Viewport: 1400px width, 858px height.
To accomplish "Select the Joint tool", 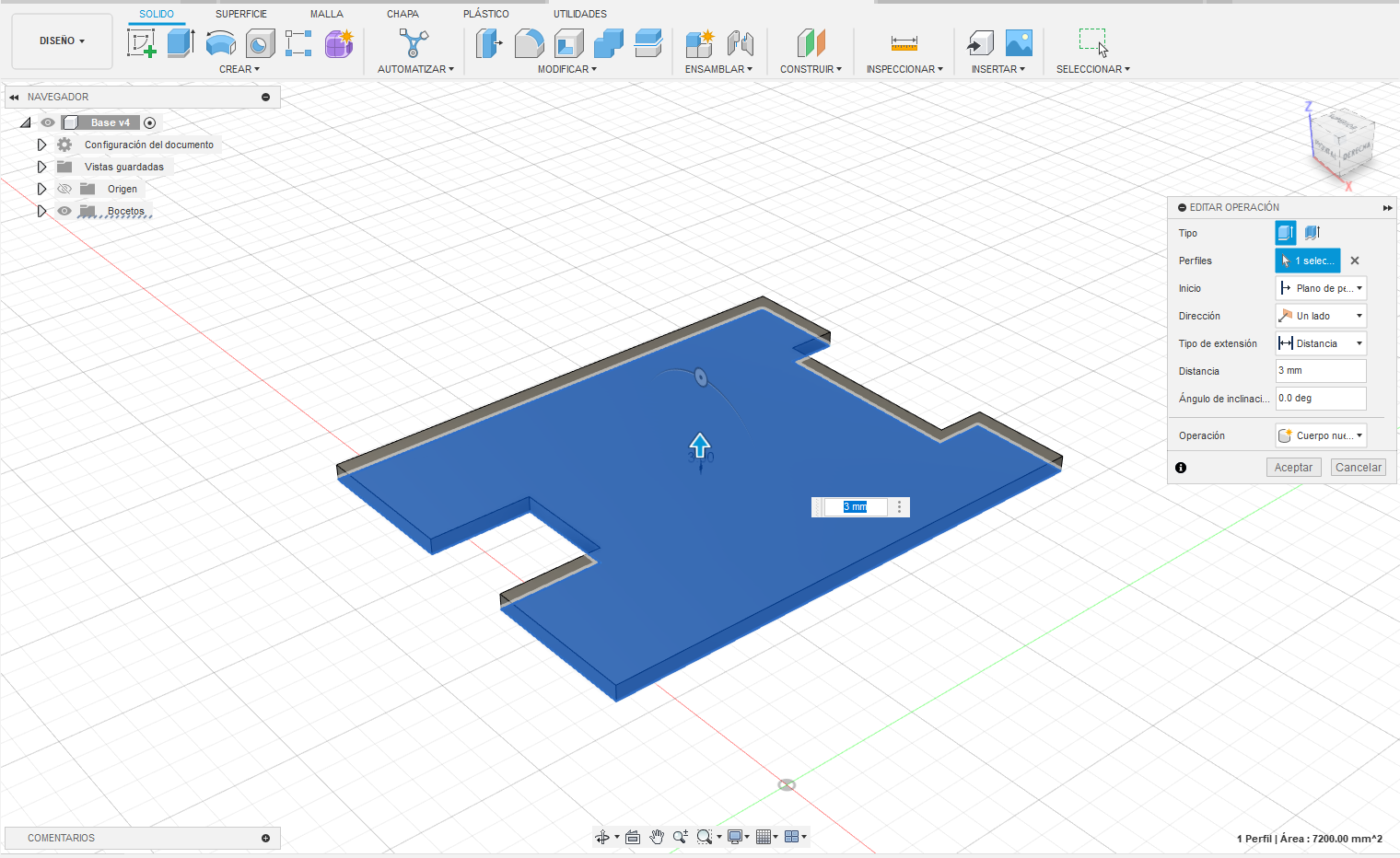I will 740,42.
